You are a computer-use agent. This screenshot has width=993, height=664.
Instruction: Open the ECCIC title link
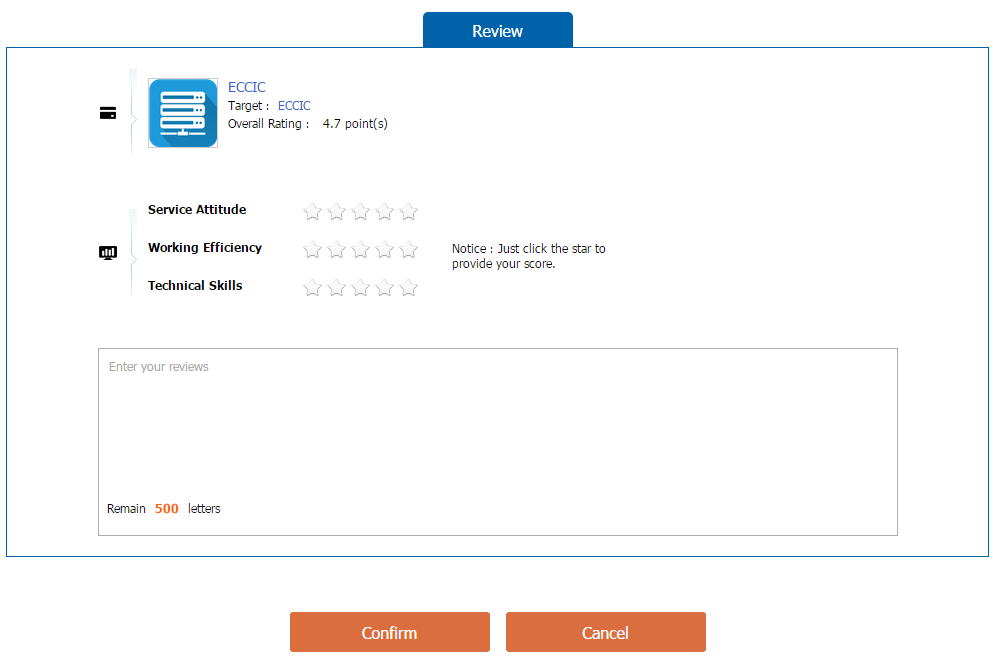[246, 87]
